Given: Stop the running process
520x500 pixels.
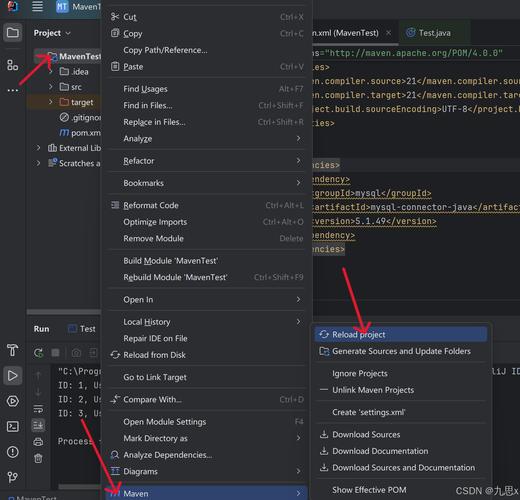Looking at the screenshot, I should [x=55, y=353].
